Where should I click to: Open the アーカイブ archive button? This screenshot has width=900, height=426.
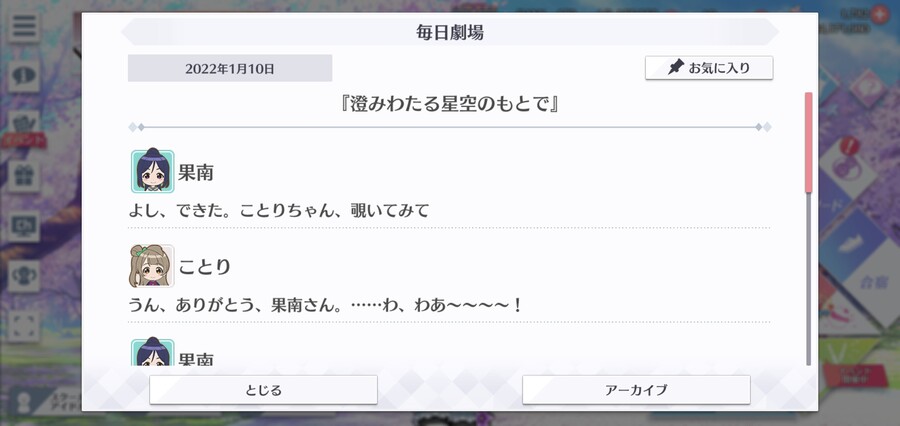pos(636,390)
